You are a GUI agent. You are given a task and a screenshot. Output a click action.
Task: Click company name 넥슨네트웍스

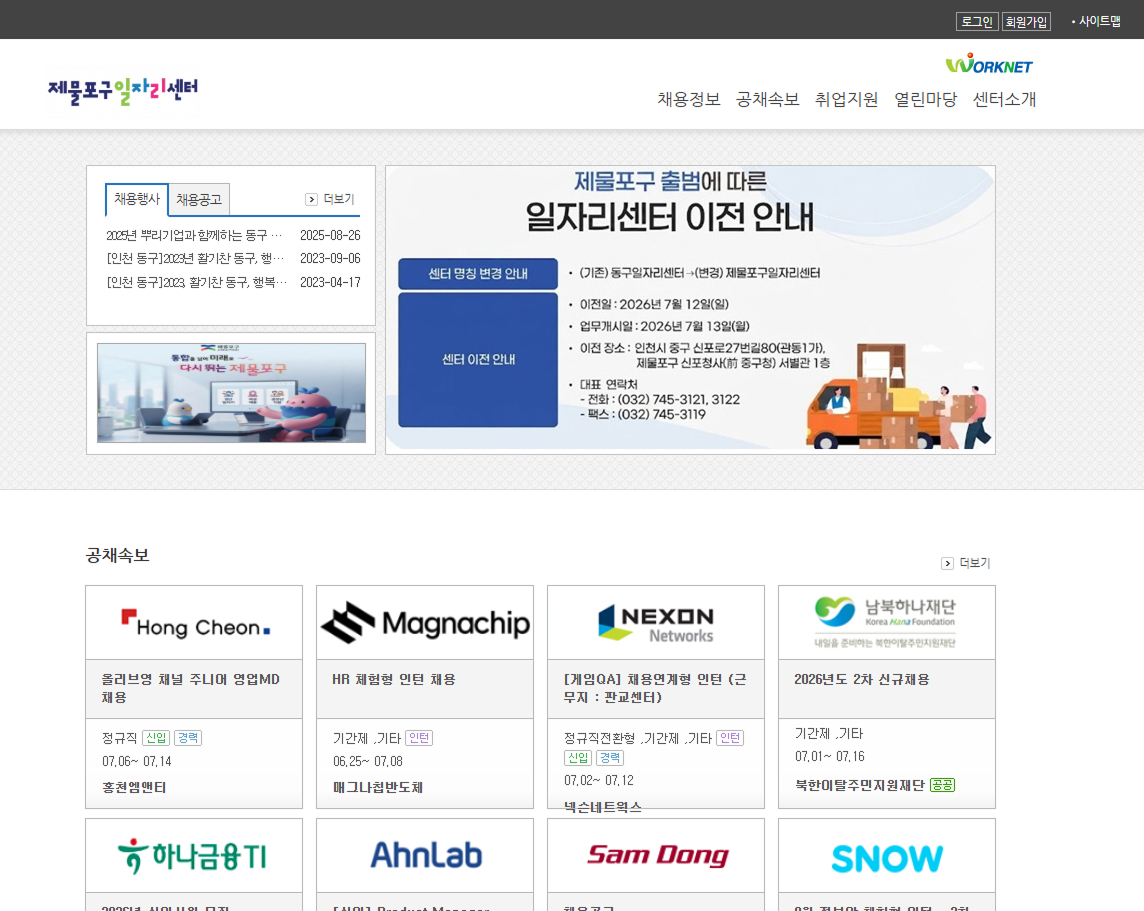(x=603, y=807)
